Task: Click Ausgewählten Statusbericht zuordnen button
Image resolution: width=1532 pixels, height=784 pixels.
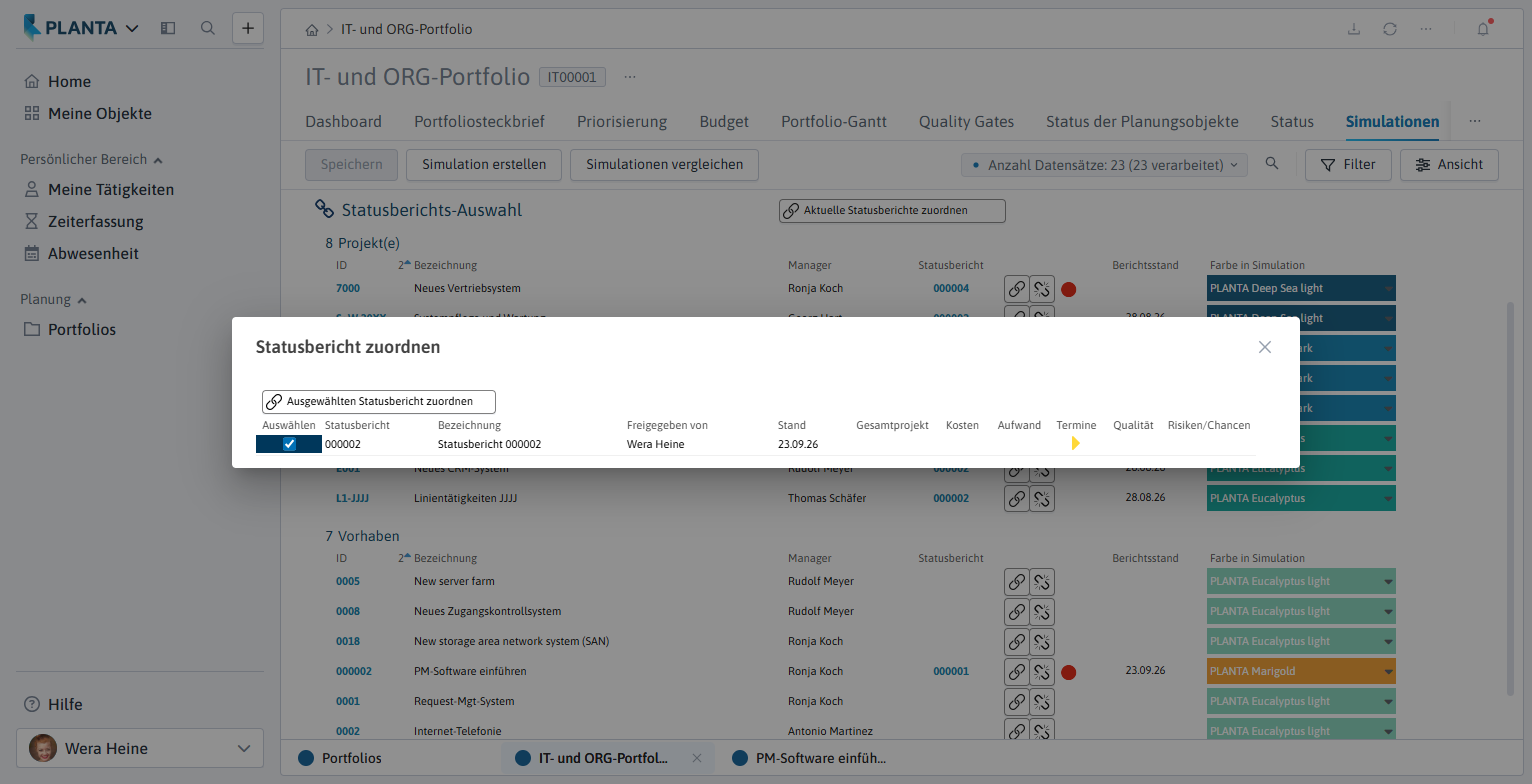Action: pyautogui.click(x=379, y=402)
